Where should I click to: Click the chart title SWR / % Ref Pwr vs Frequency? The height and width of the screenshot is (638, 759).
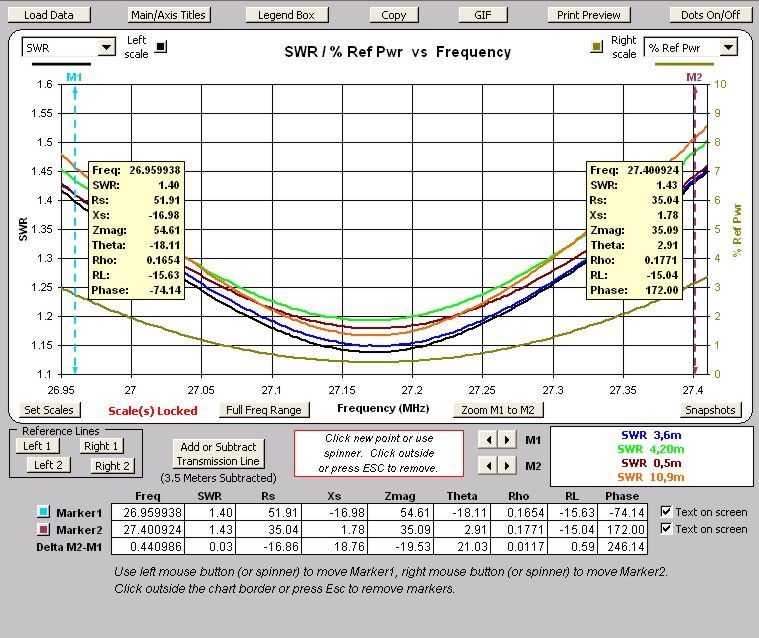click(397, 51)
